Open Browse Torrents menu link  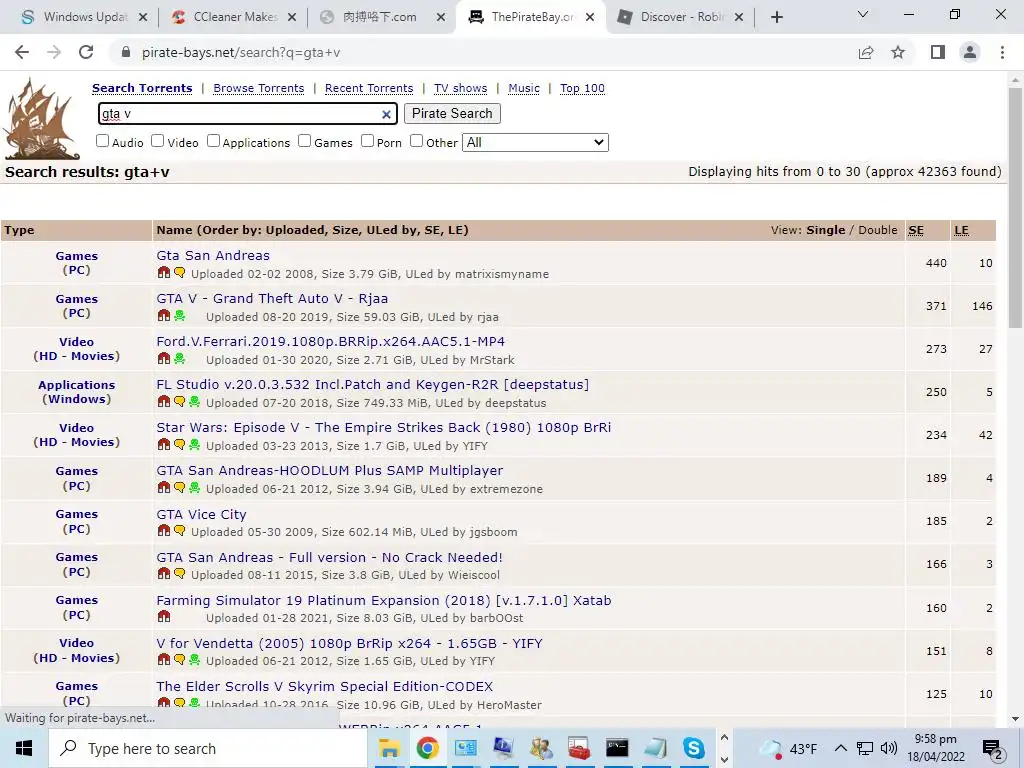[x=259, y=88]
